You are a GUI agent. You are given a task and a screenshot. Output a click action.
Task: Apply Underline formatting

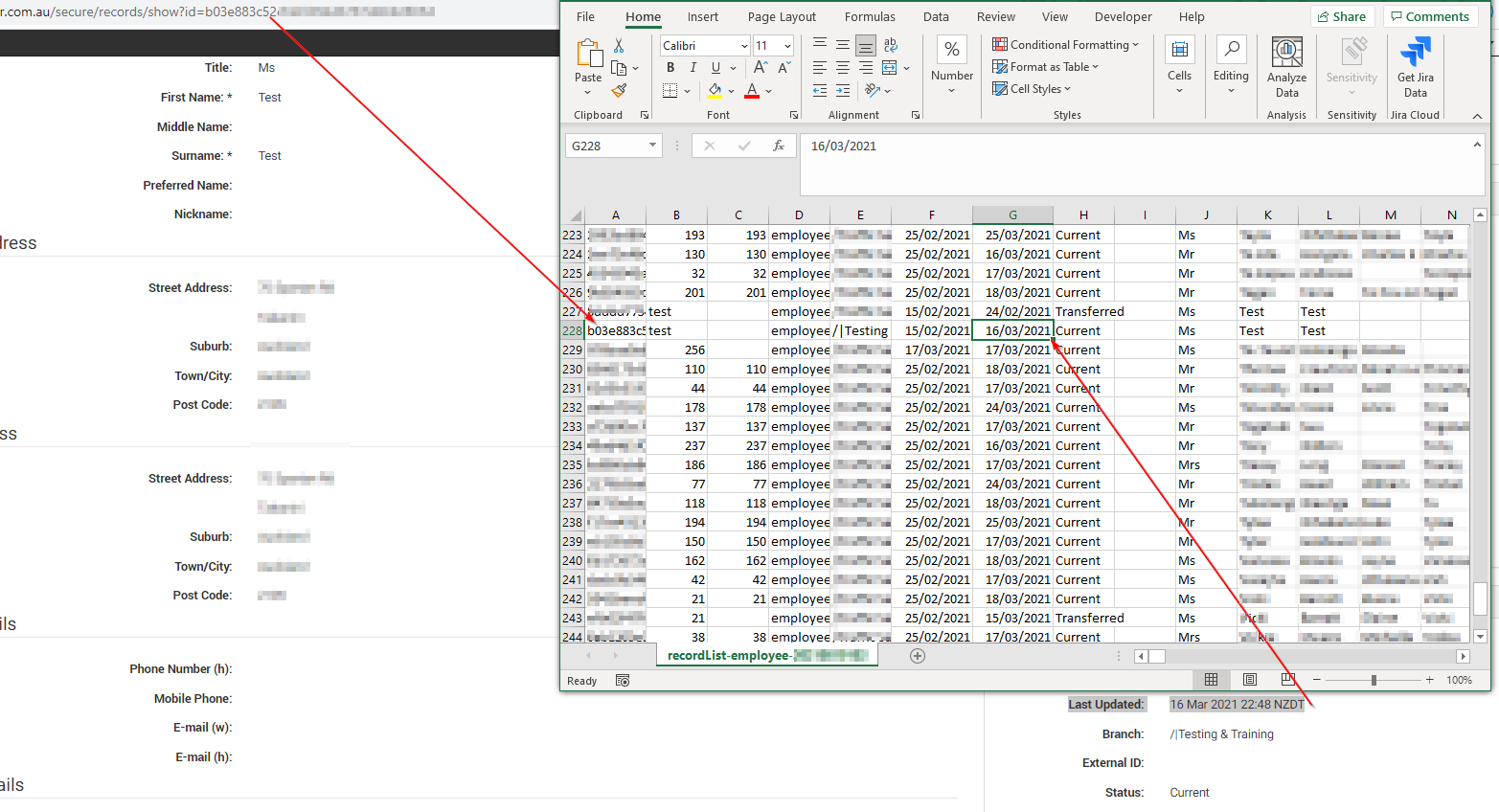pyautogui.click(x=715, y=68)
